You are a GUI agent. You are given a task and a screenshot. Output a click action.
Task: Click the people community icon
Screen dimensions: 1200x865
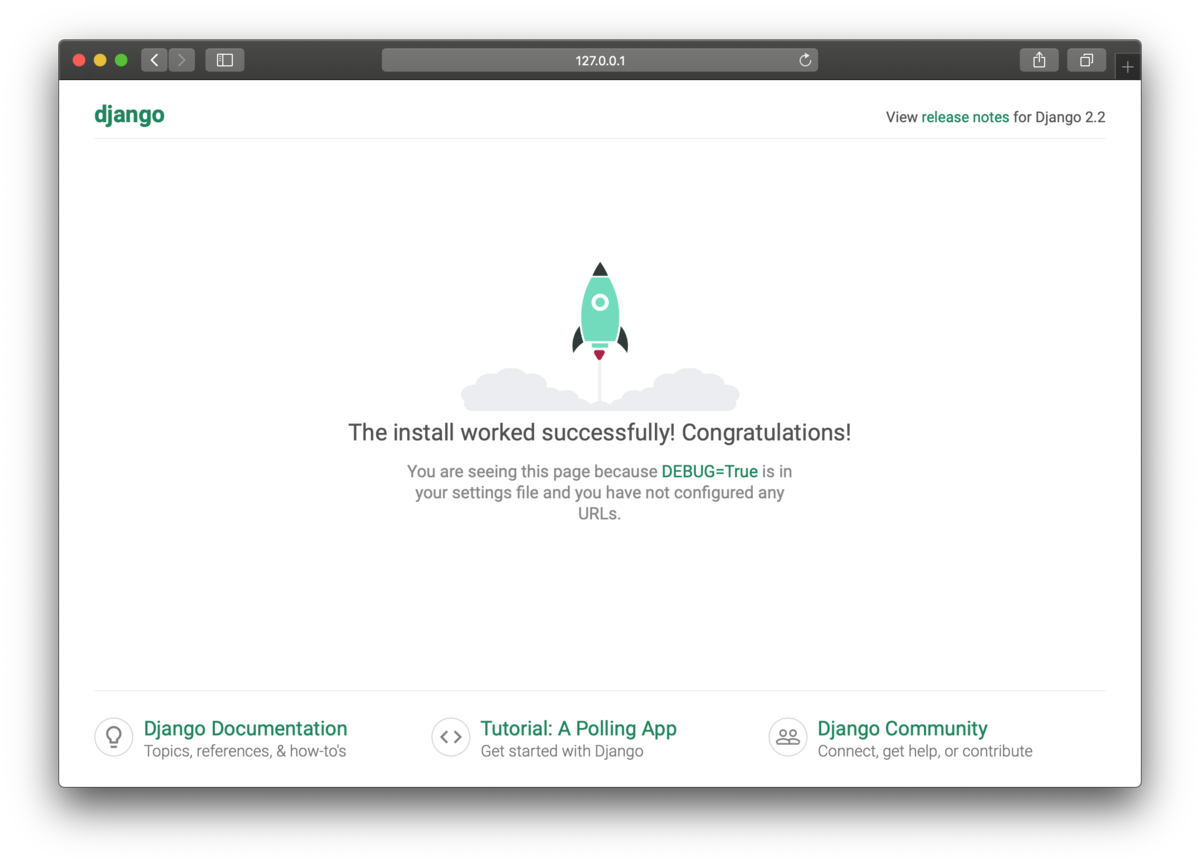click(x=788, y=737)
